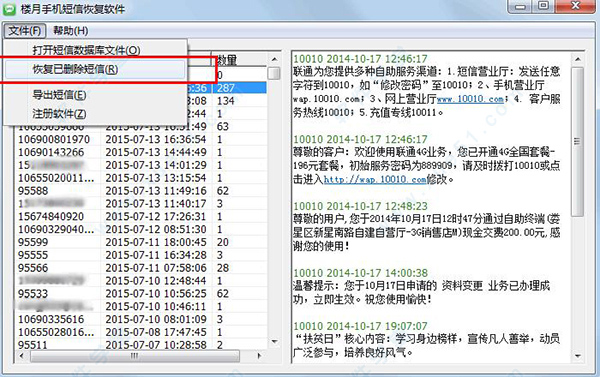Click the date 2015-07-13 13:15:54
The image size is (600, 377).
156,178
